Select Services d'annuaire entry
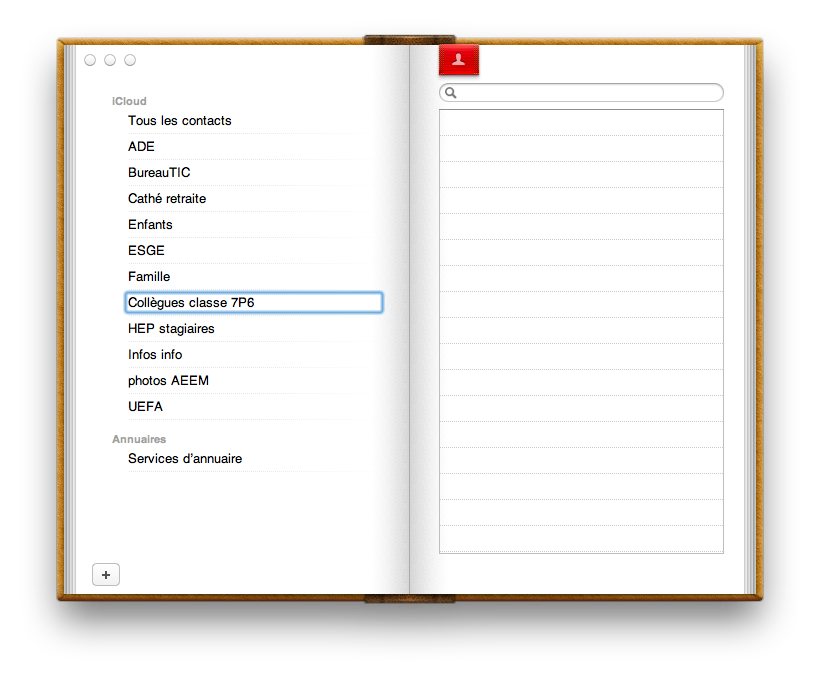This screenshot has height=682, width=820. tap(185, 459)
